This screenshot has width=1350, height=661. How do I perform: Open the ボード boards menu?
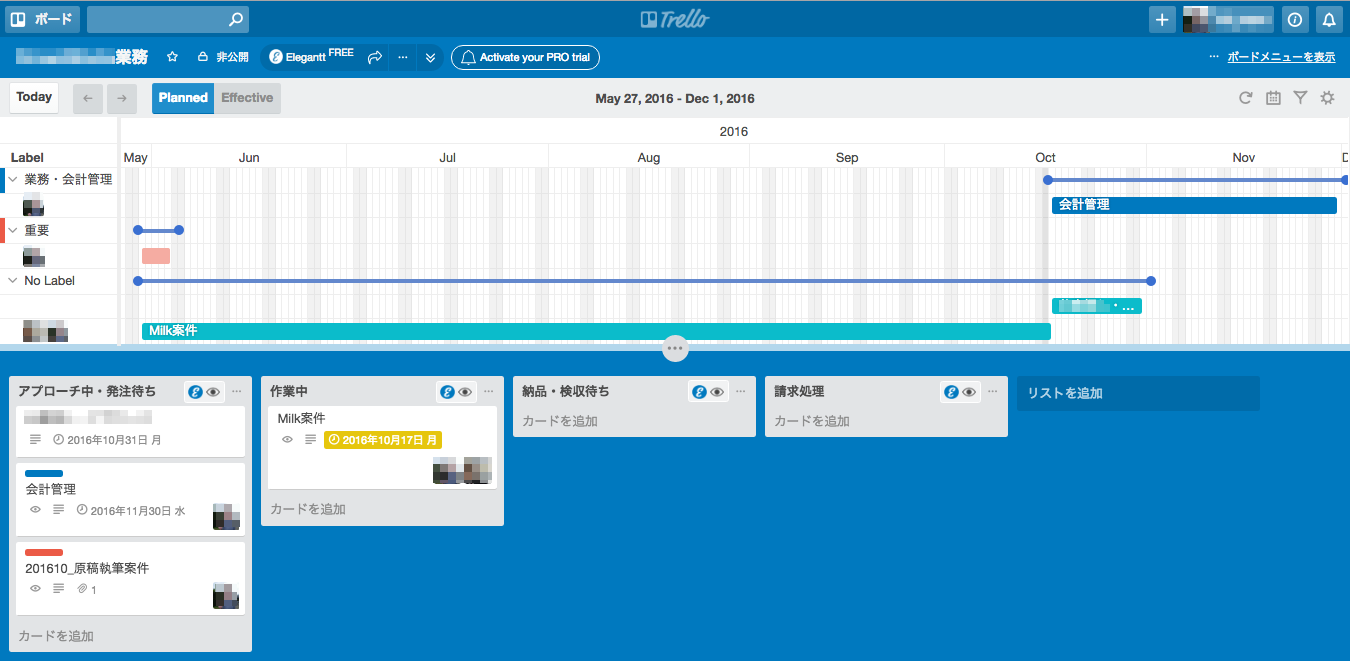point(42,19)
